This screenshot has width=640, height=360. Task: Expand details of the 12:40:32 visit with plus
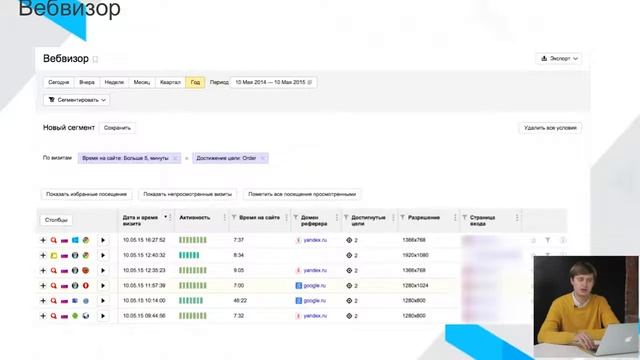pyautogui.click(x=43, y=256)
